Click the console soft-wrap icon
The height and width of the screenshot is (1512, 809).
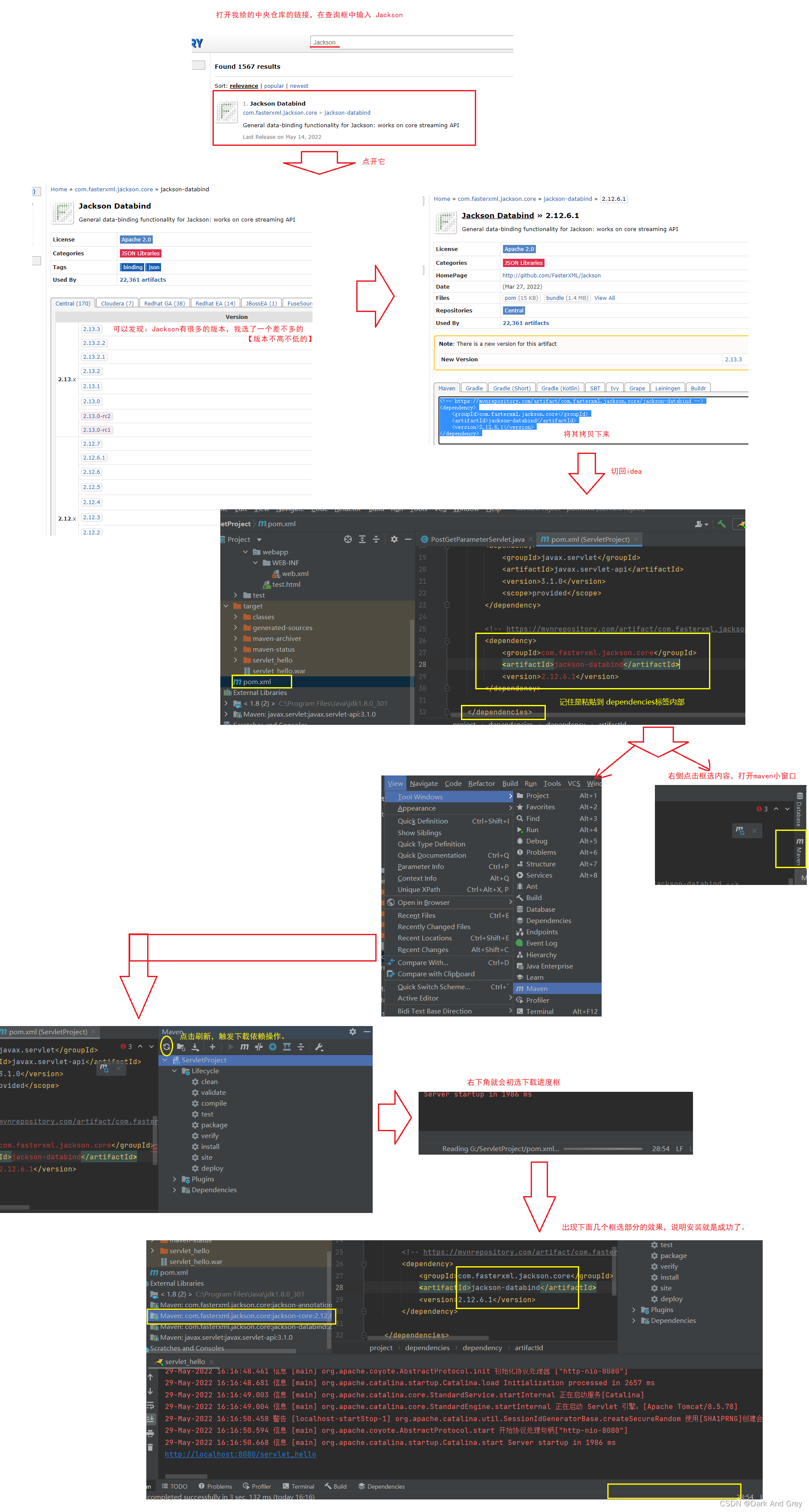click(x=150, y=1405)
